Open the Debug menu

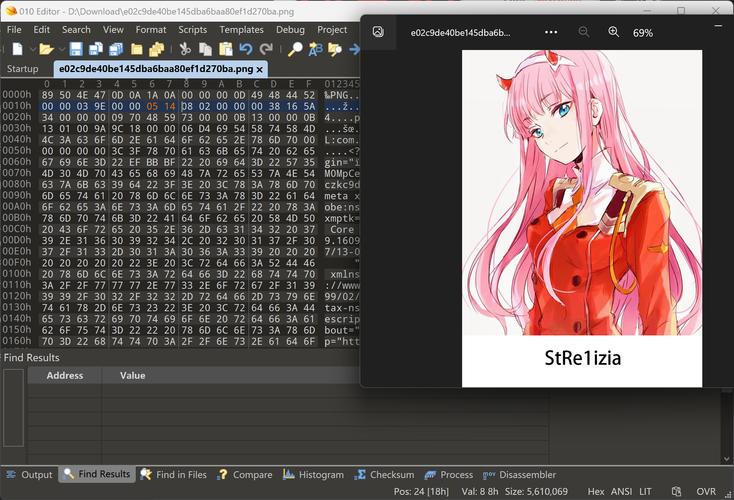pyautogui.click(x=290, y=29)
